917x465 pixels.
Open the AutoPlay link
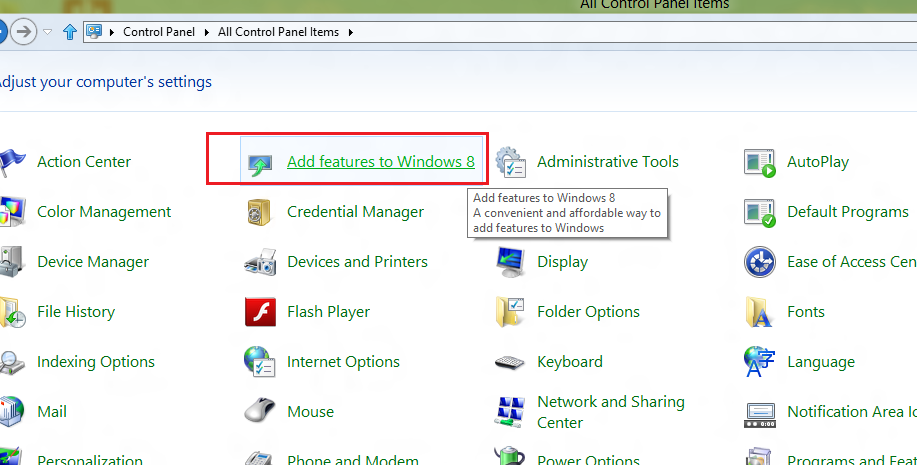click(x=818, y=163)
